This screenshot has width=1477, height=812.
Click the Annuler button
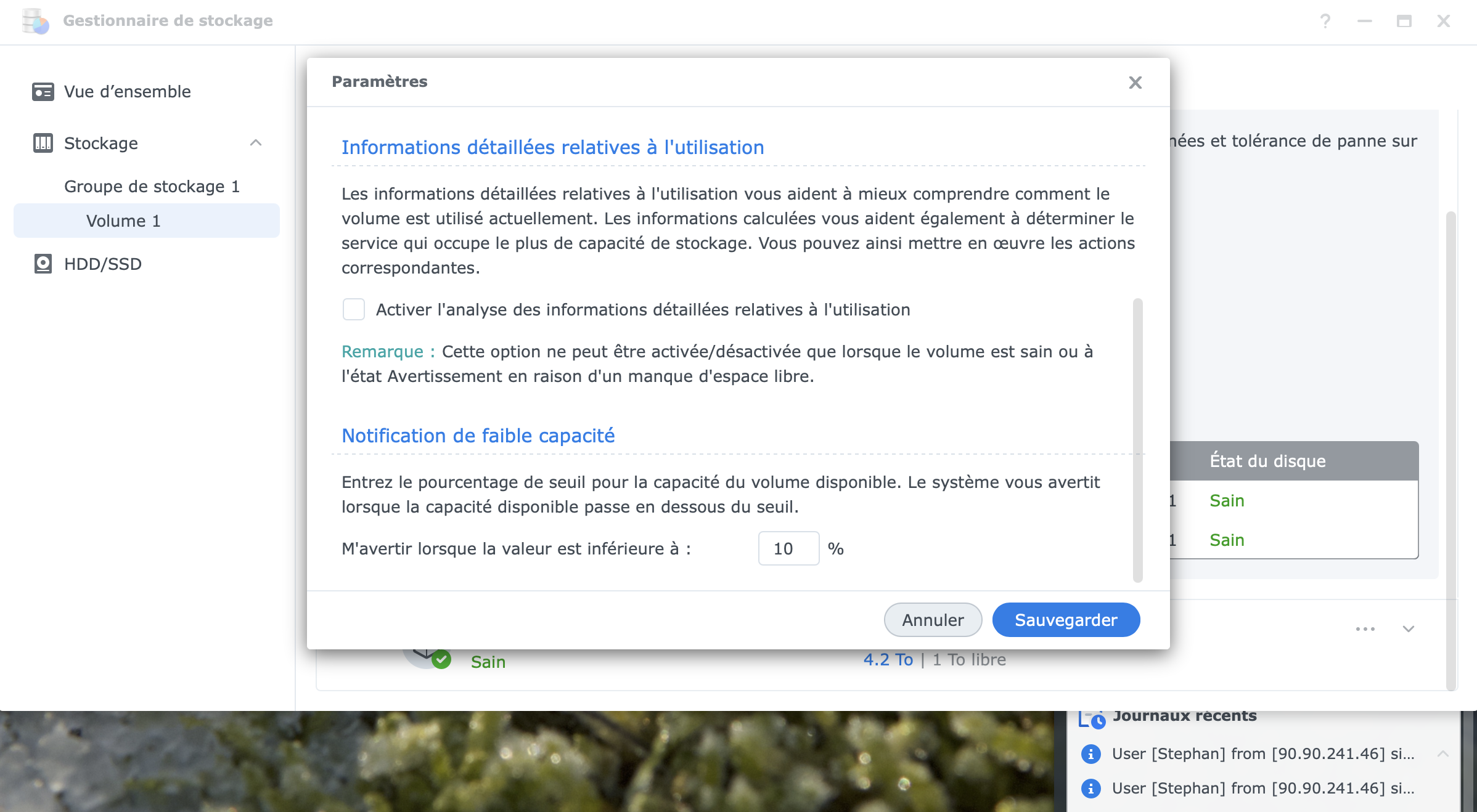pos(932,620)
